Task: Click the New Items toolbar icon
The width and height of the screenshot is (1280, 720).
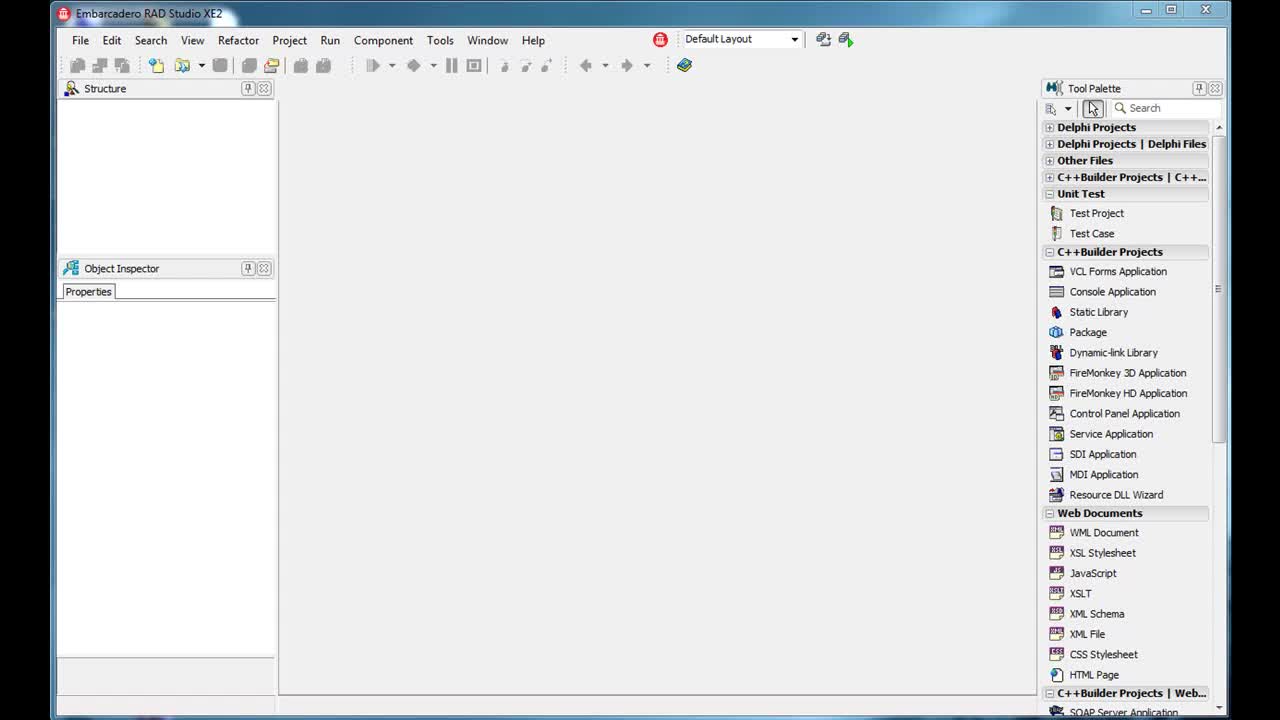Action: (x=156, y=65)
